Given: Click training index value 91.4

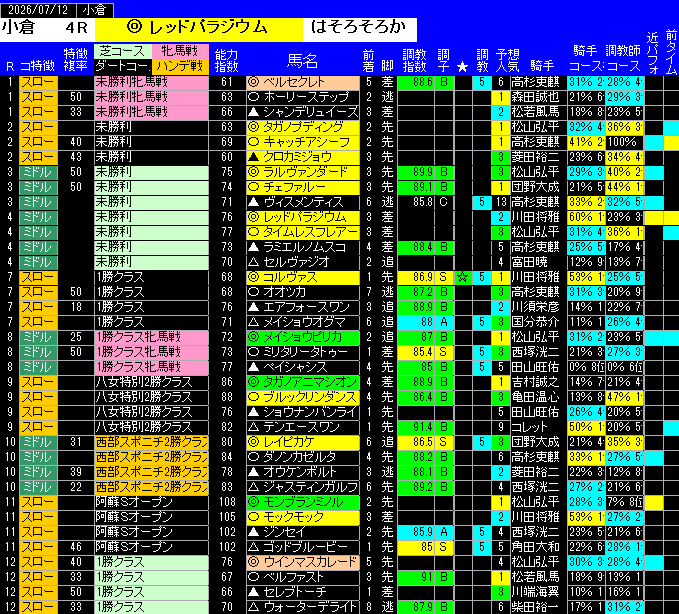Looking at the screenshot, I should [416, 427].
